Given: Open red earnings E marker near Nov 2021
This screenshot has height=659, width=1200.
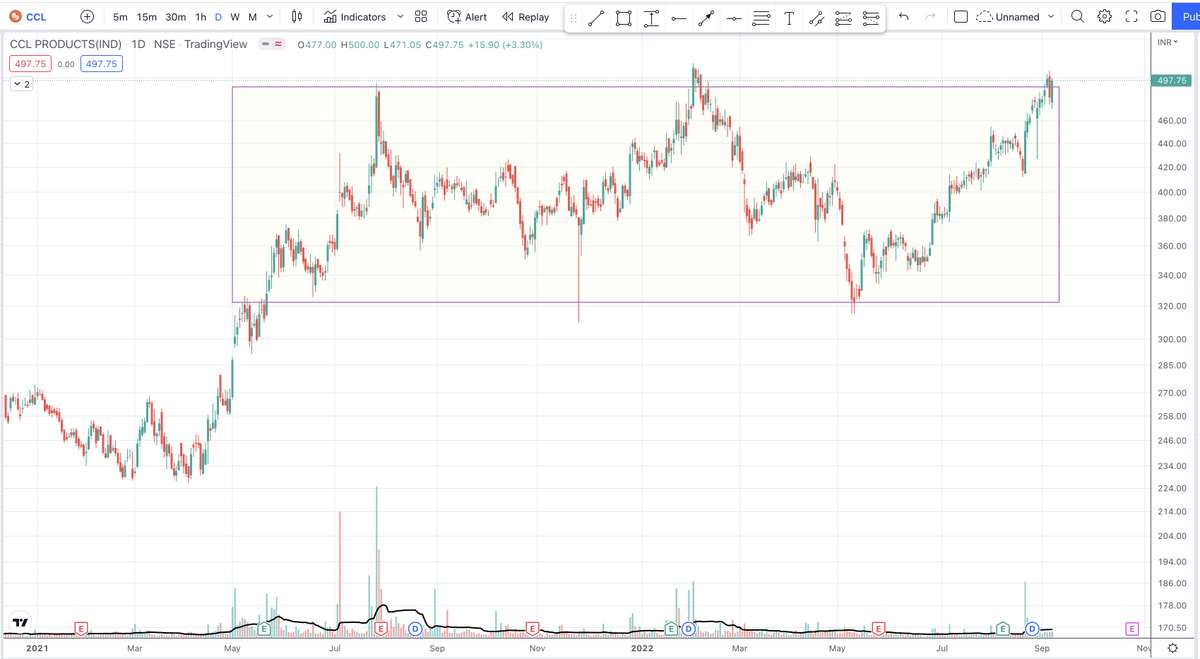Looking at the screenshot, I should pos(532,629).
